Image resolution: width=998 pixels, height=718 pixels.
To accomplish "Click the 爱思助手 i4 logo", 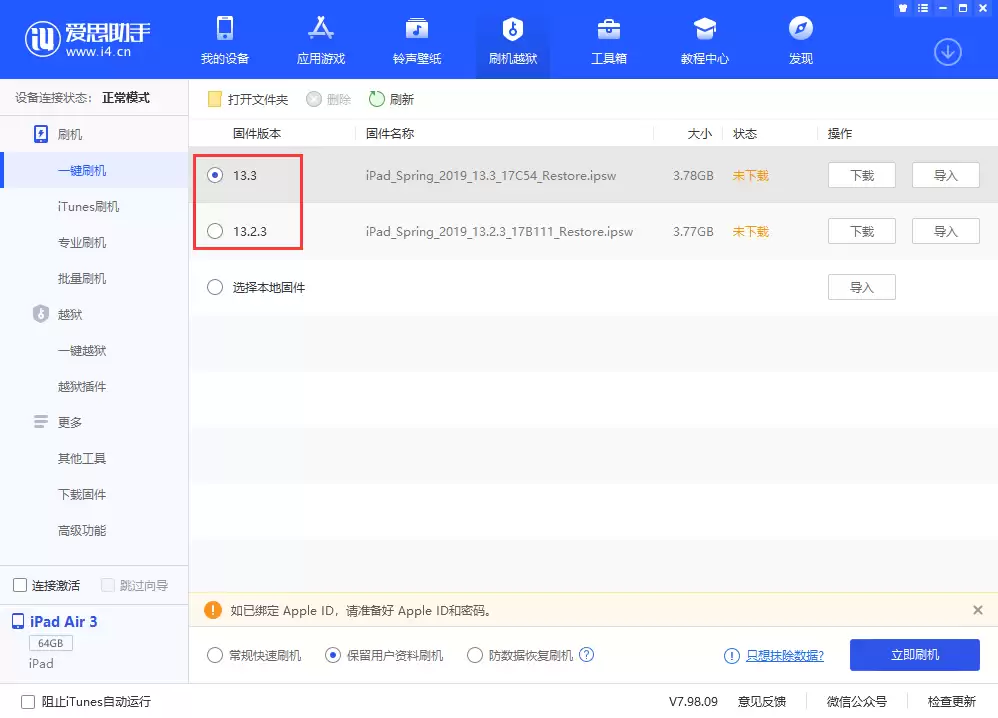I will 87,39.
